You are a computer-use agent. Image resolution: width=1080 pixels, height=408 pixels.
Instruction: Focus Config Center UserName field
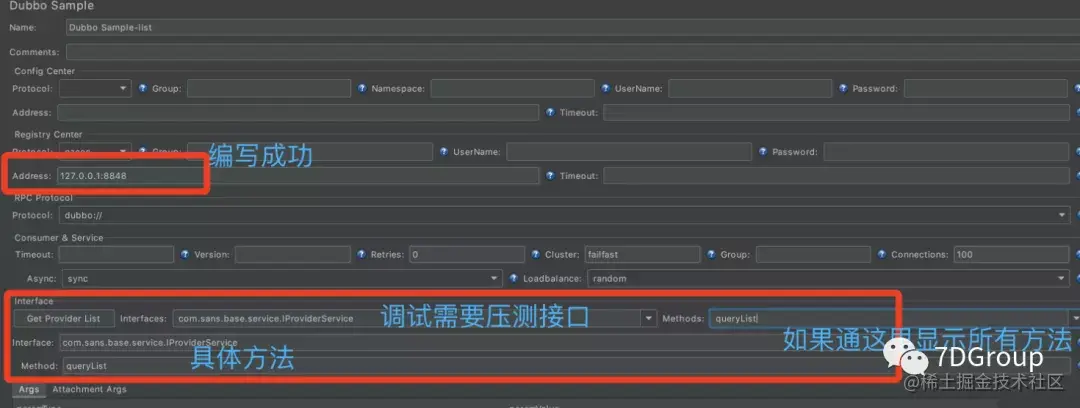750,88
